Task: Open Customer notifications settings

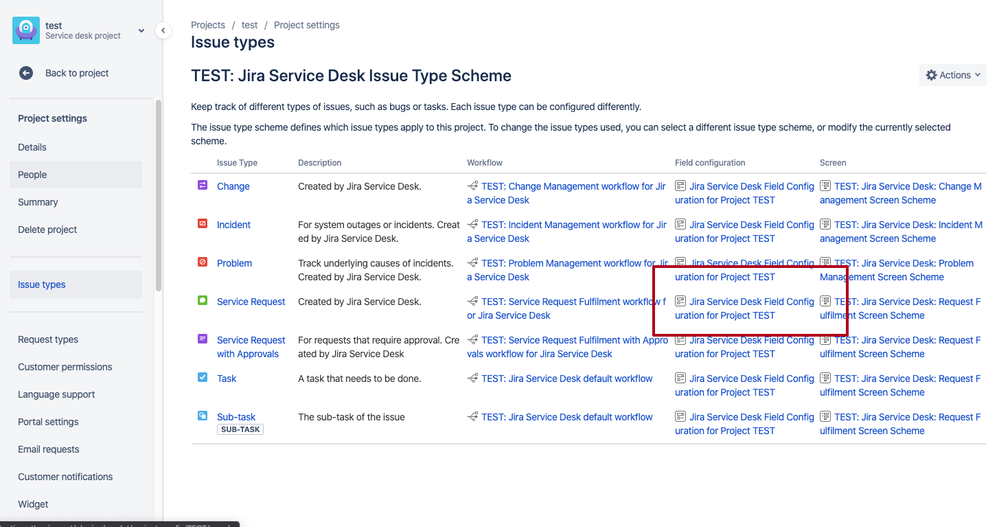Action: tap(65, 477)
